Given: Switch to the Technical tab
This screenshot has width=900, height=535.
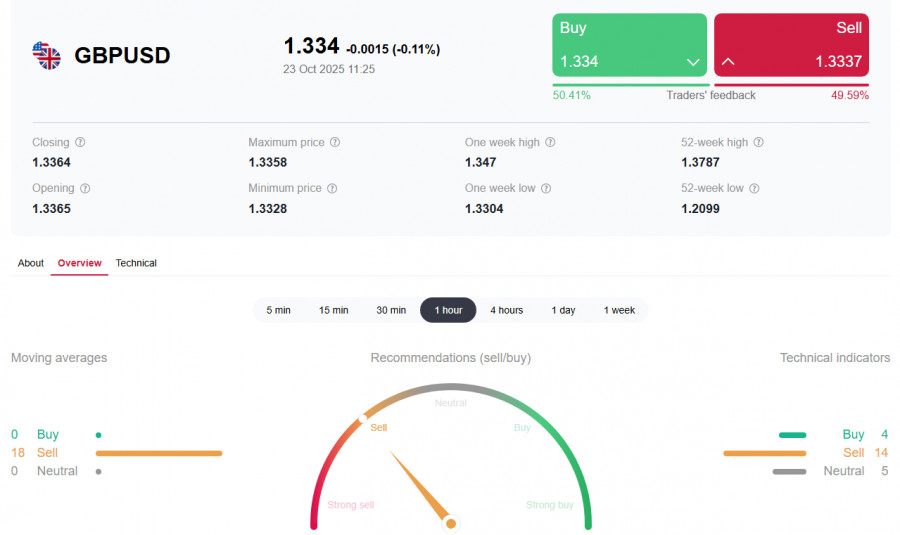Looking at the screenshot, I should 136,263.
